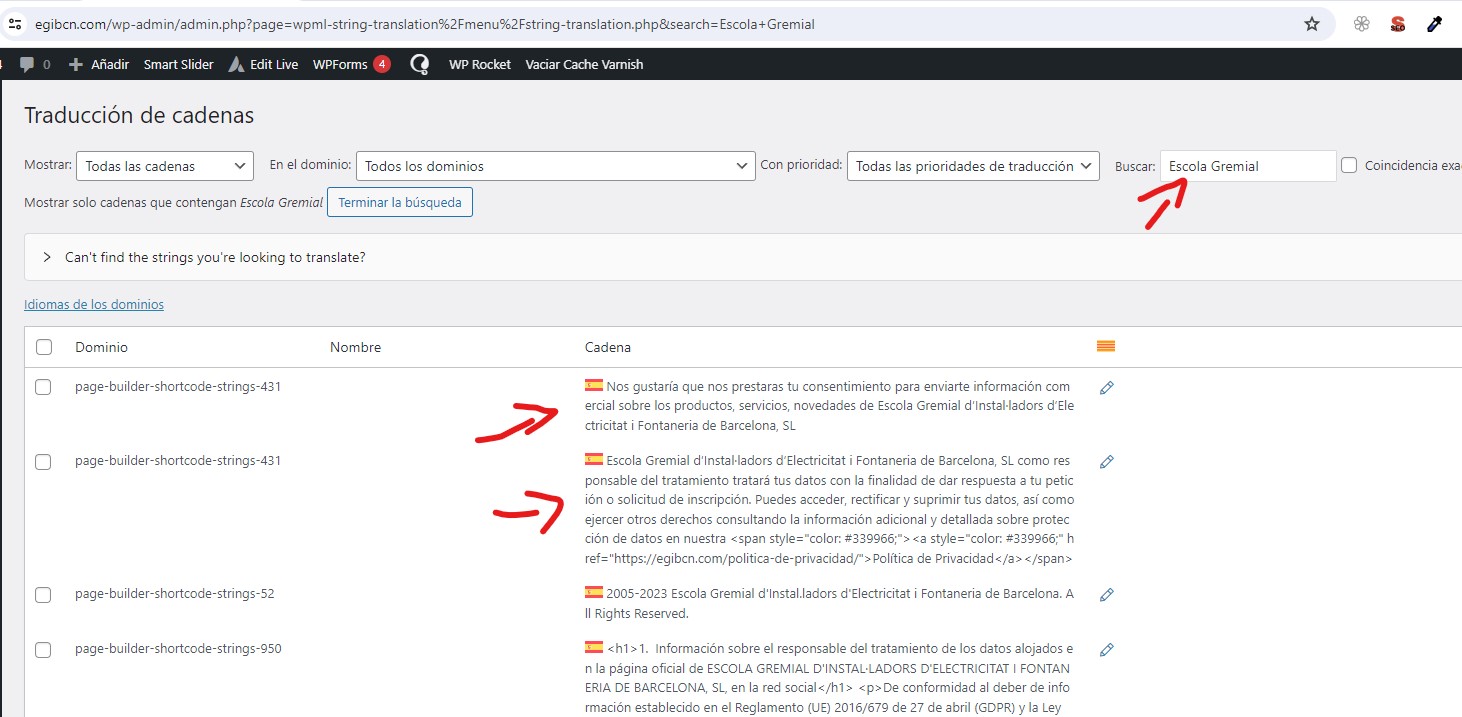
Task: Open the WPForms admin bar menu
Action: coord(351,64)
